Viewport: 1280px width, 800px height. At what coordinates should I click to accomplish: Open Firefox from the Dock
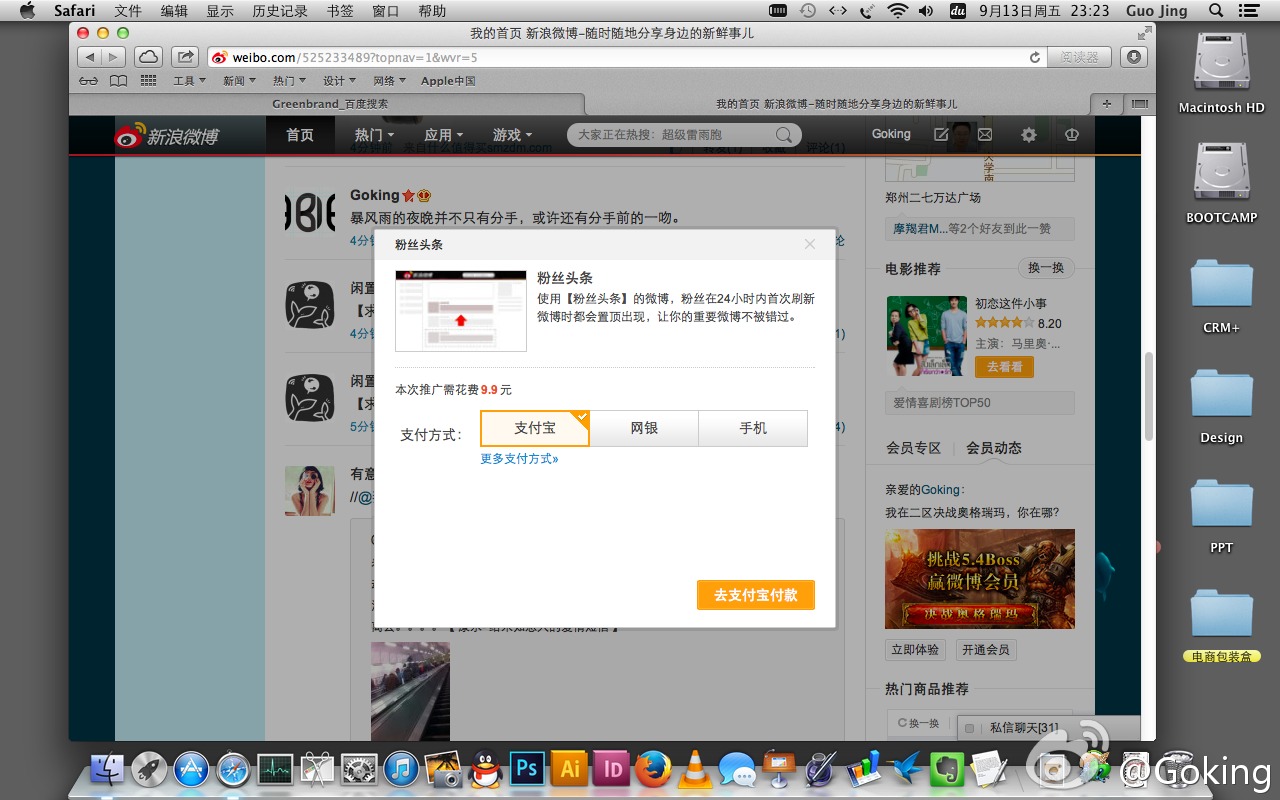coord(653,768)
